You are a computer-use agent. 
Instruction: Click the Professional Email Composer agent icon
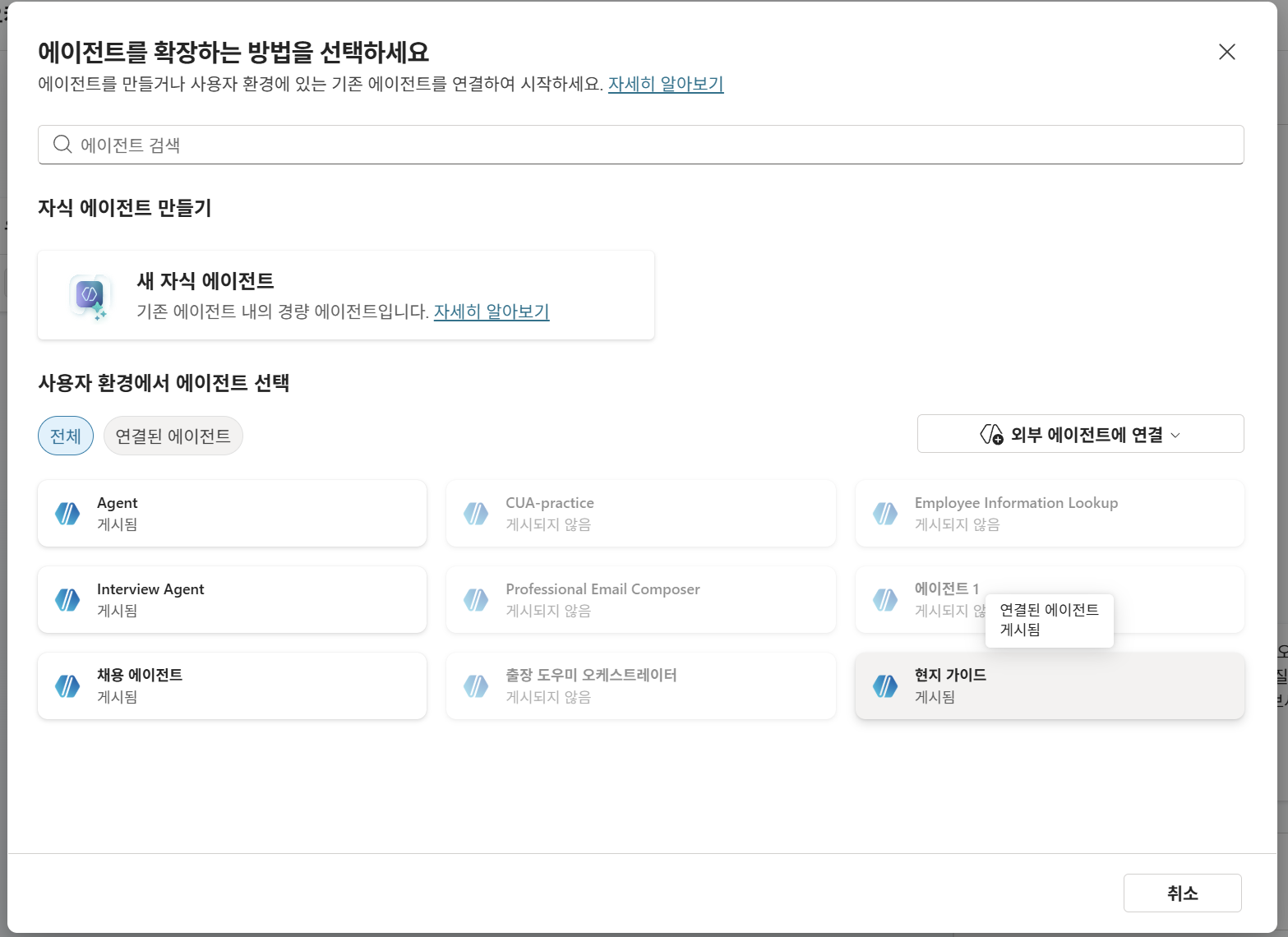[476, 600]
